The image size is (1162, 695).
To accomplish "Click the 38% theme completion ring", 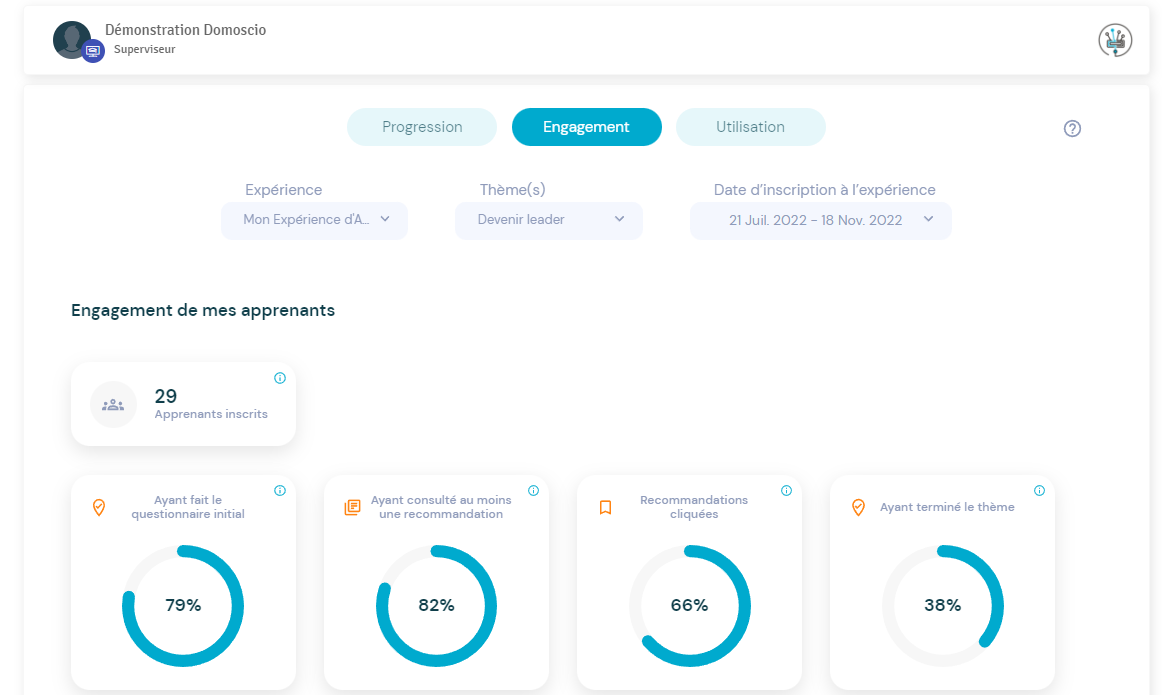I will [x=942, y=605].
